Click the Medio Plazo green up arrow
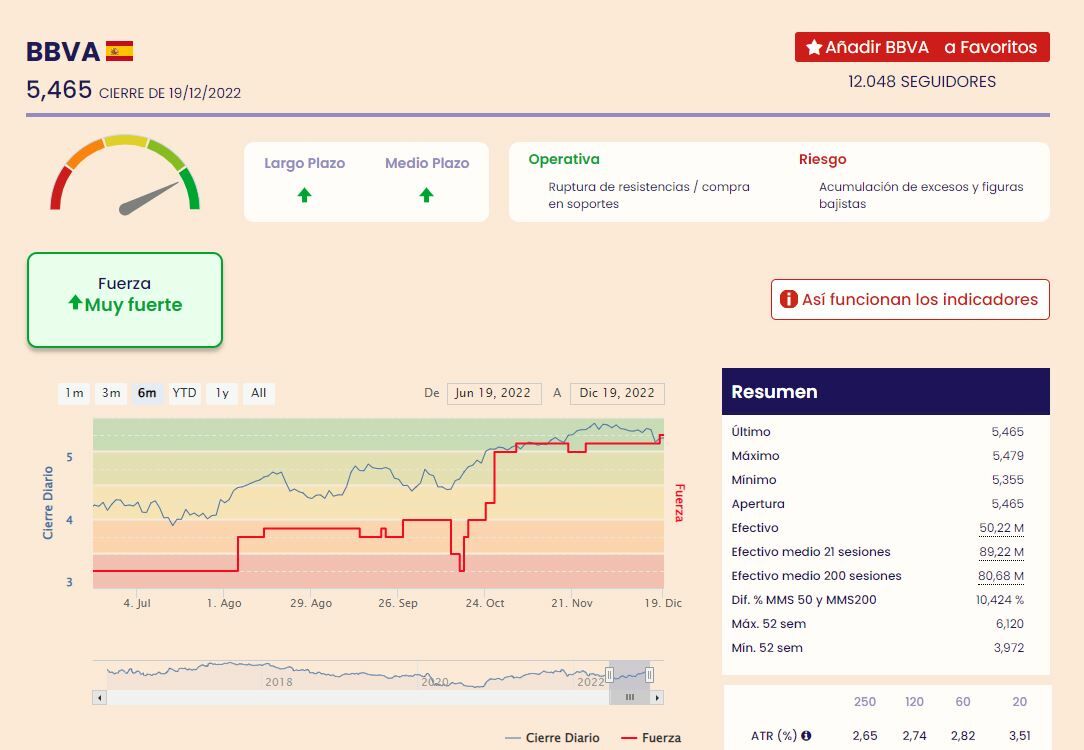1084x750 pixels. 427,195
